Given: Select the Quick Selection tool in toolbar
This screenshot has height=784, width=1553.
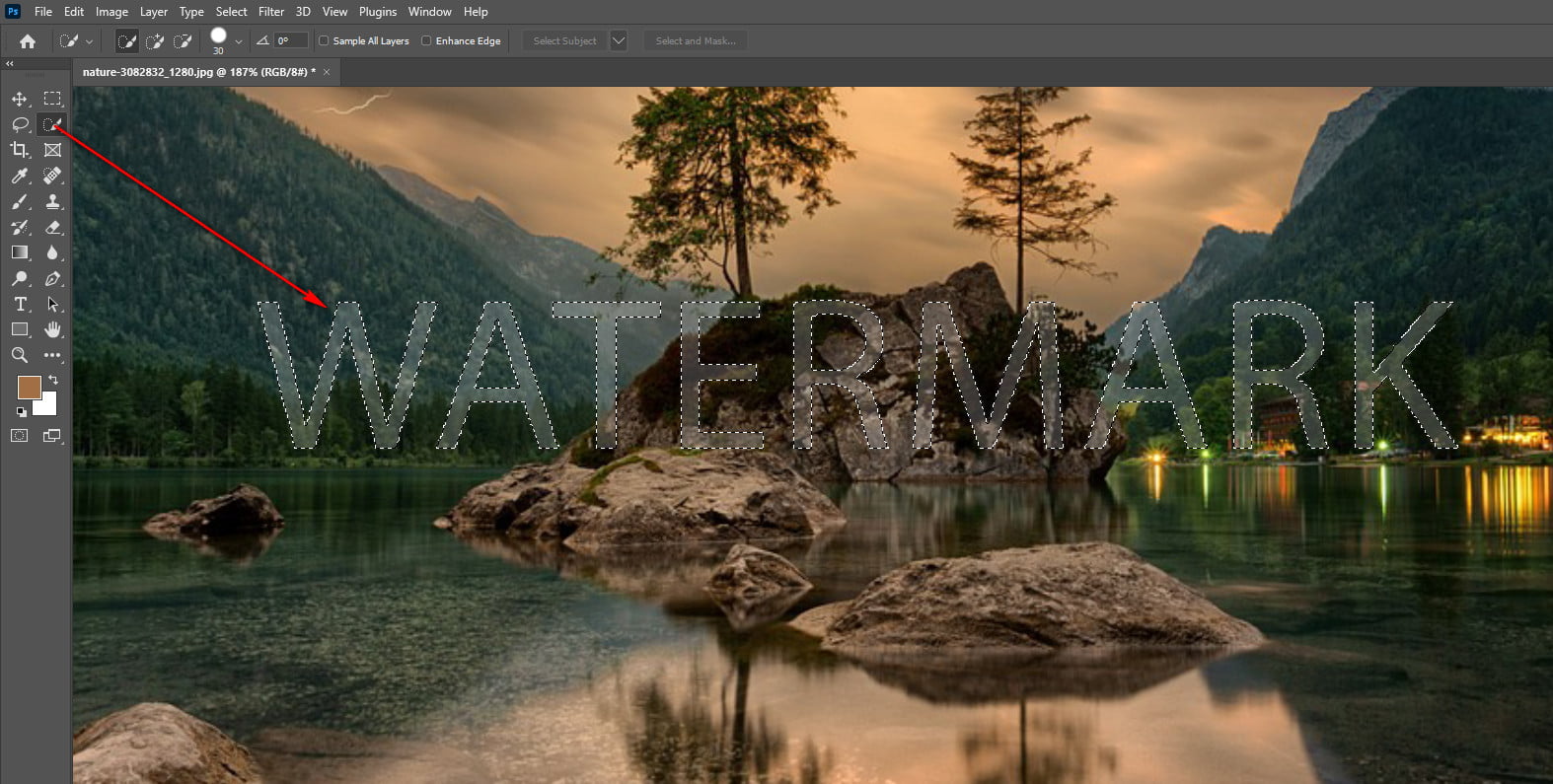Looking at the screenshot, I should click(x=52, y=124).
